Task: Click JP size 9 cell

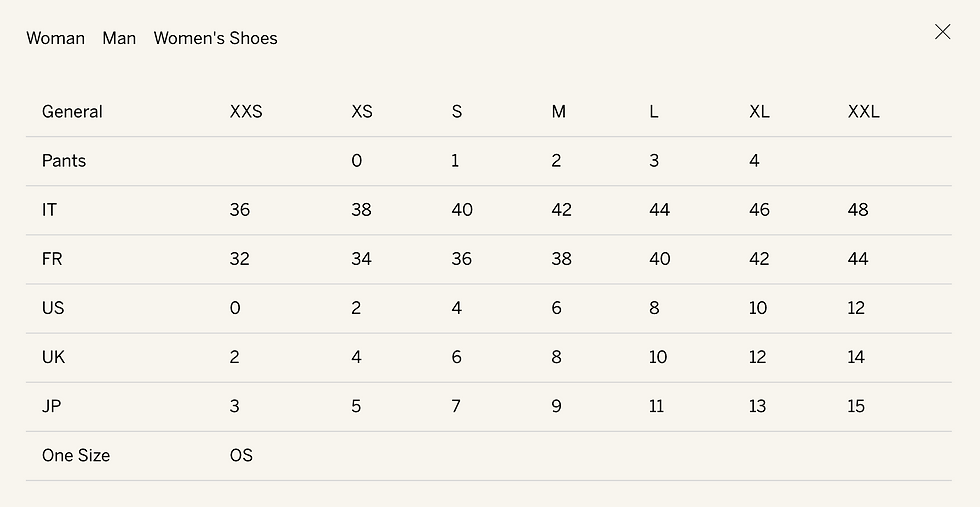Action: pos(556,406)
